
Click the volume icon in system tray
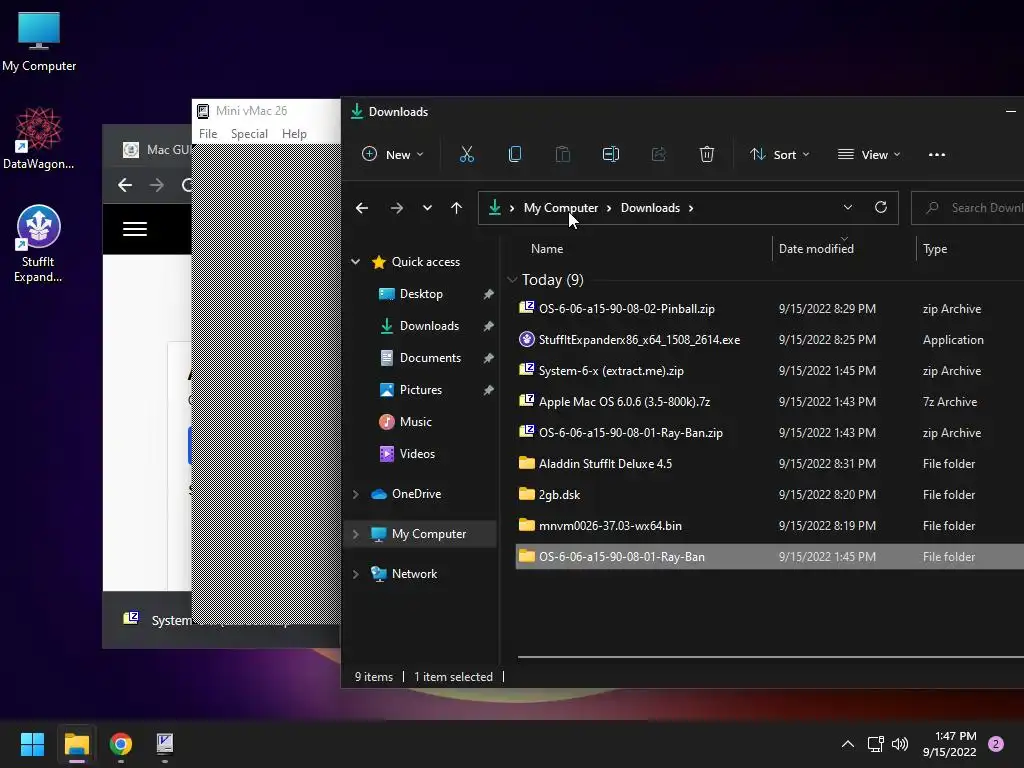pos(900,744)
